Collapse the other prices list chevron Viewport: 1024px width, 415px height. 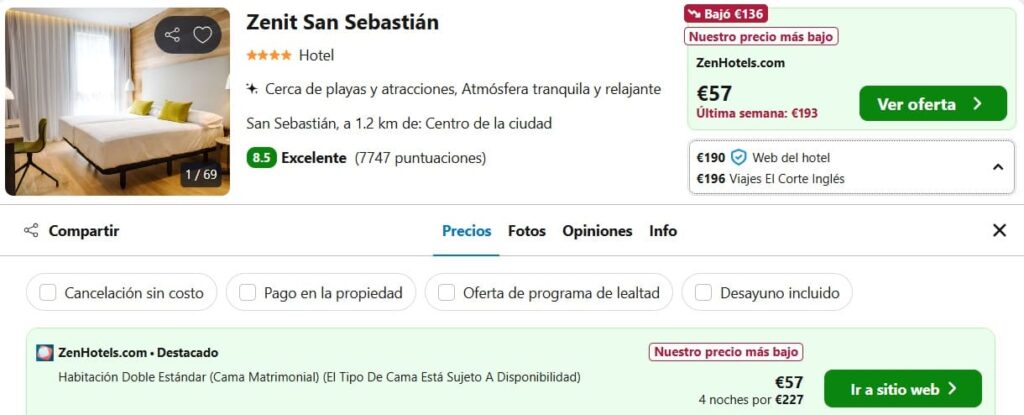(998, 167)
